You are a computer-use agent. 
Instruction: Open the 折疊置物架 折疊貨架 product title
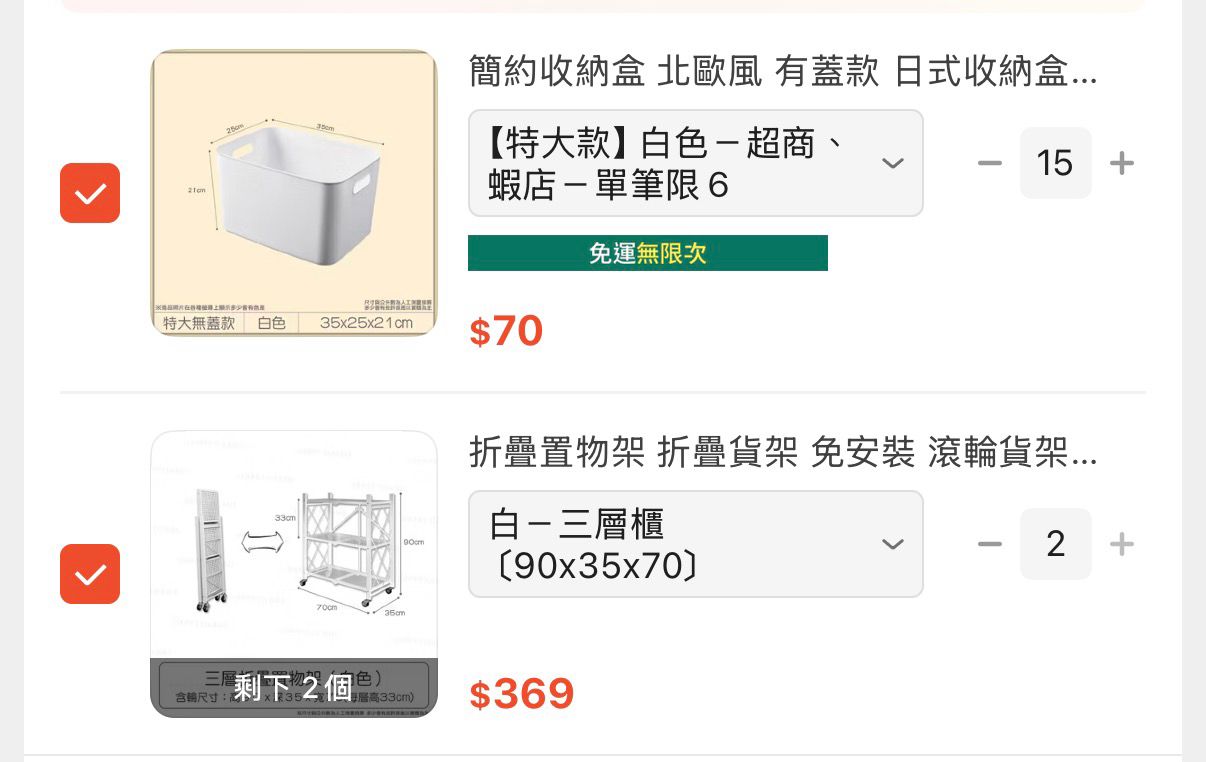pos(782,453)
